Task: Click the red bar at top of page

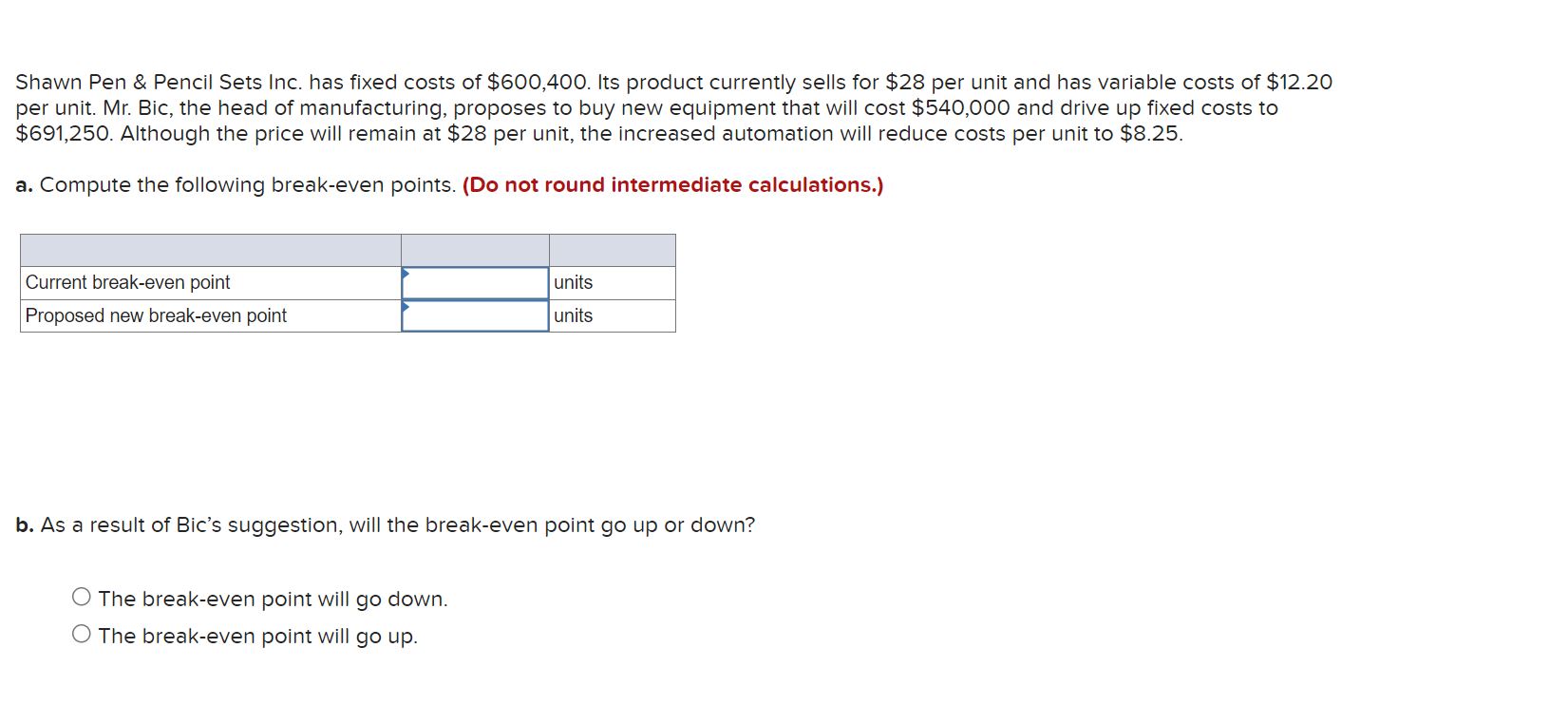Action: click(x=784, y=8)
